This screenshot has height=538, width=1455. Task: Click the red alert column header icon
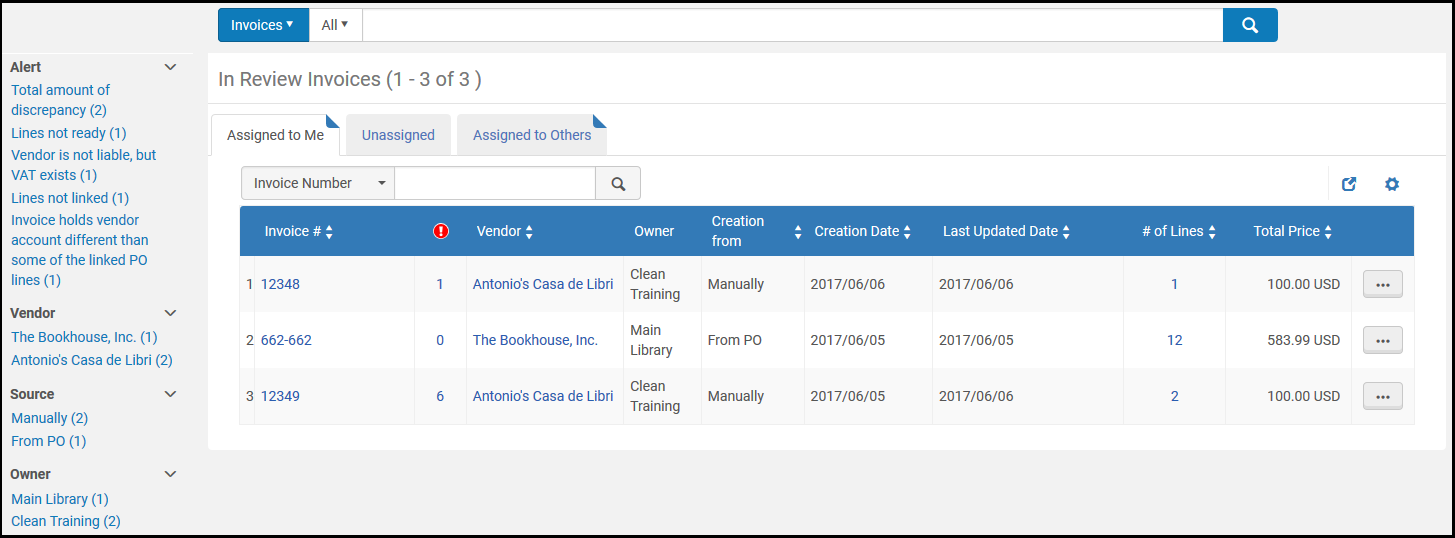[x=441, y=231]
